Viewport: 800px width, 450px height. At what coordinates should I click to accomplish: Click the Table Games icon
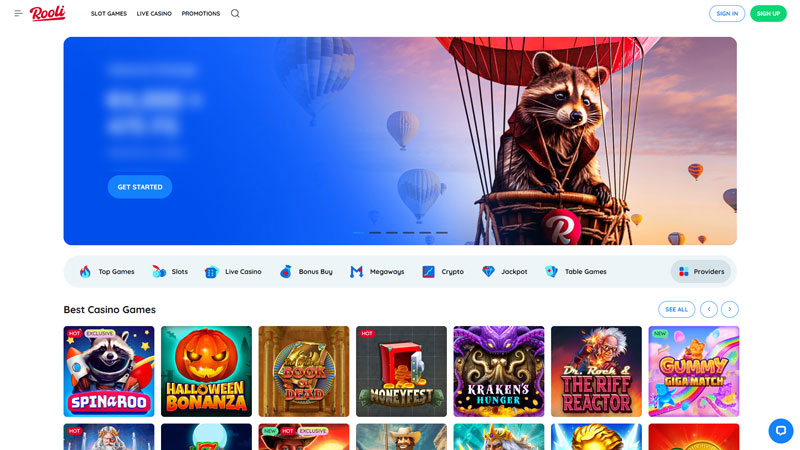click(552, 271)
